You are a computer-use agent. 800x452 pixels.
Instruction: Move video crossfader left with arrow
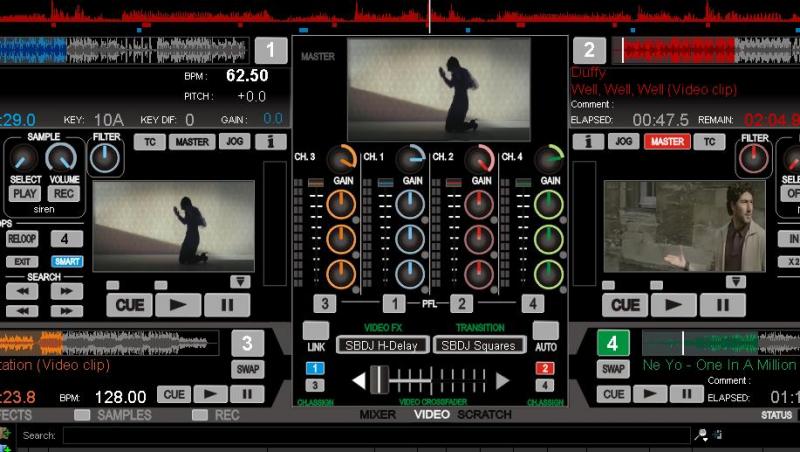tap(359, 381)
